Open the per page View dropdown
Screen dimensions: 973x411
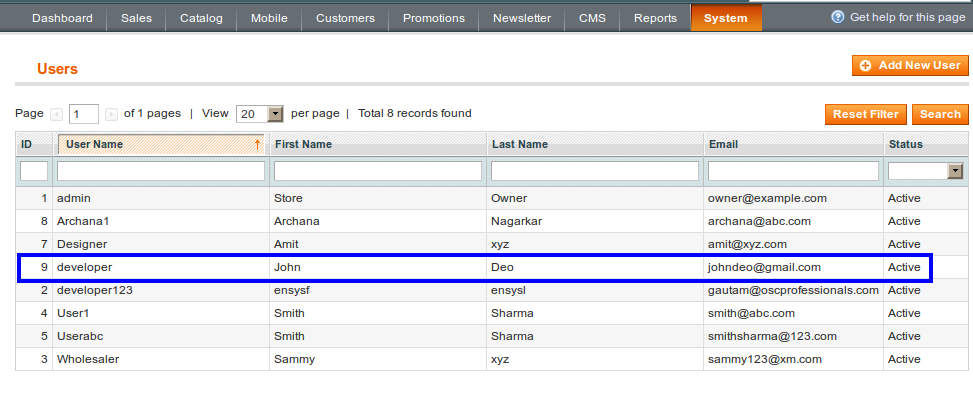275,114
